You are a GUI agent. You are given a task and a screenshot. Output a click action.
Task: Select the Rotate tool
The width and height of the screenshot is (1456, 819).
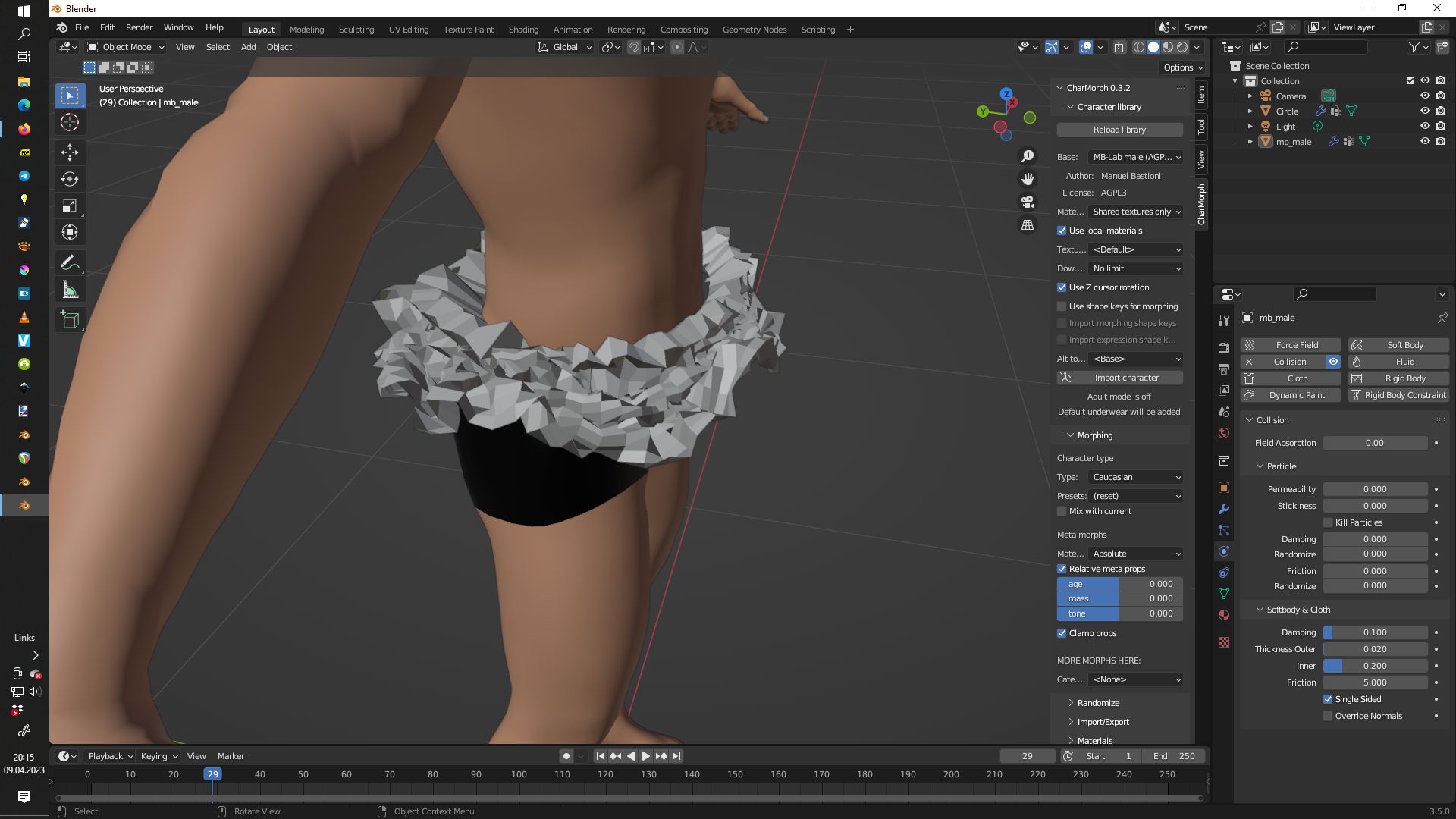70,179
